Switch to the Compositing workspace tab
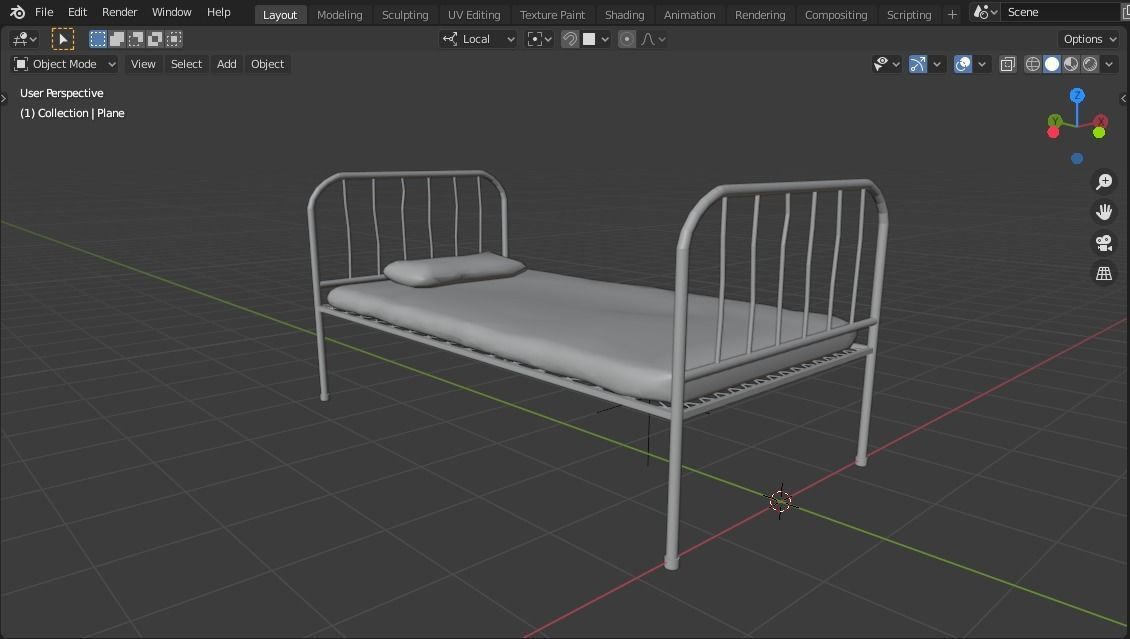Viewport: 1130px width, 639px height. [836, 14]
